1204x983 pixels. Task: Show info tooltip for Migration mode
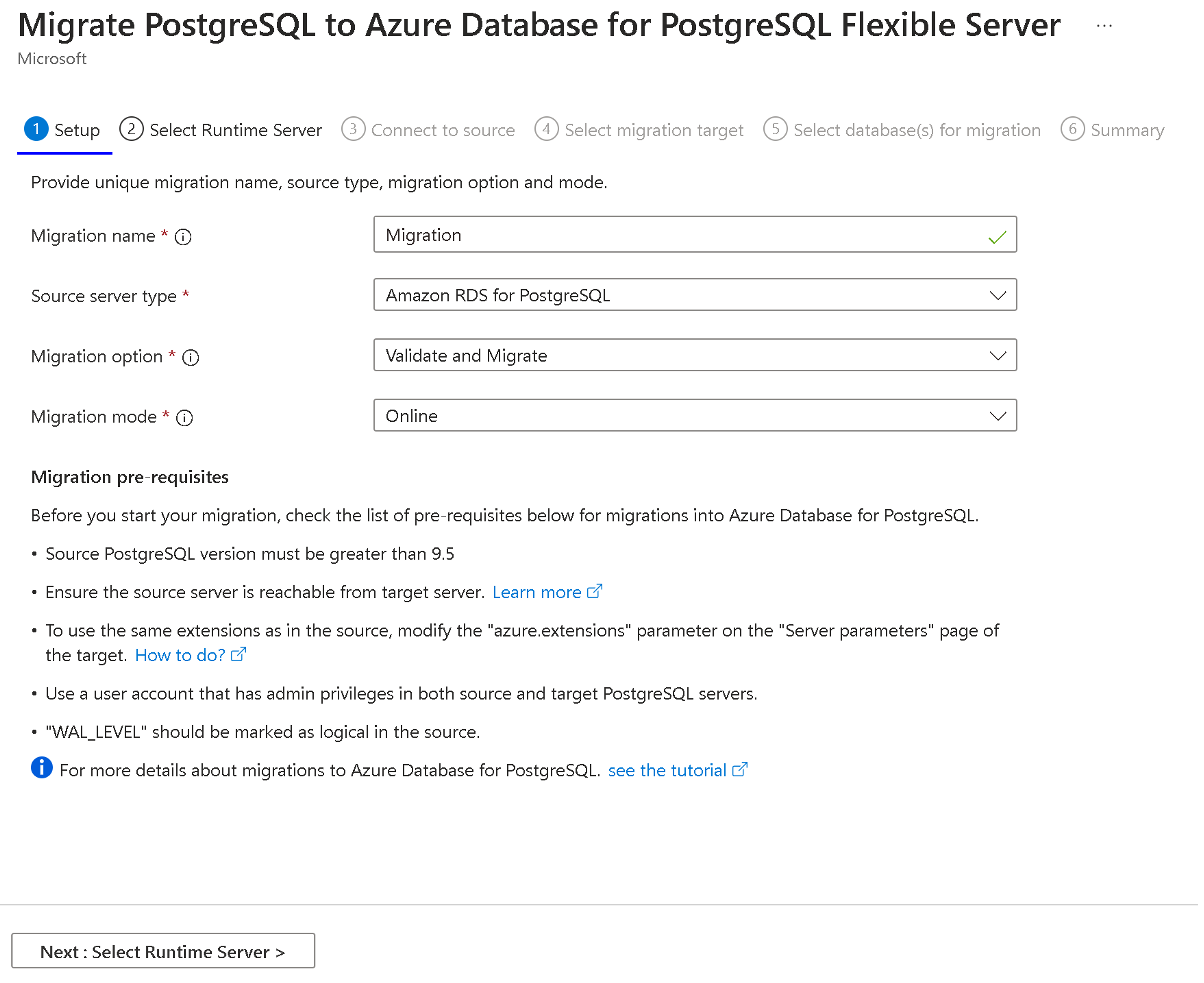tap(184, 418)
